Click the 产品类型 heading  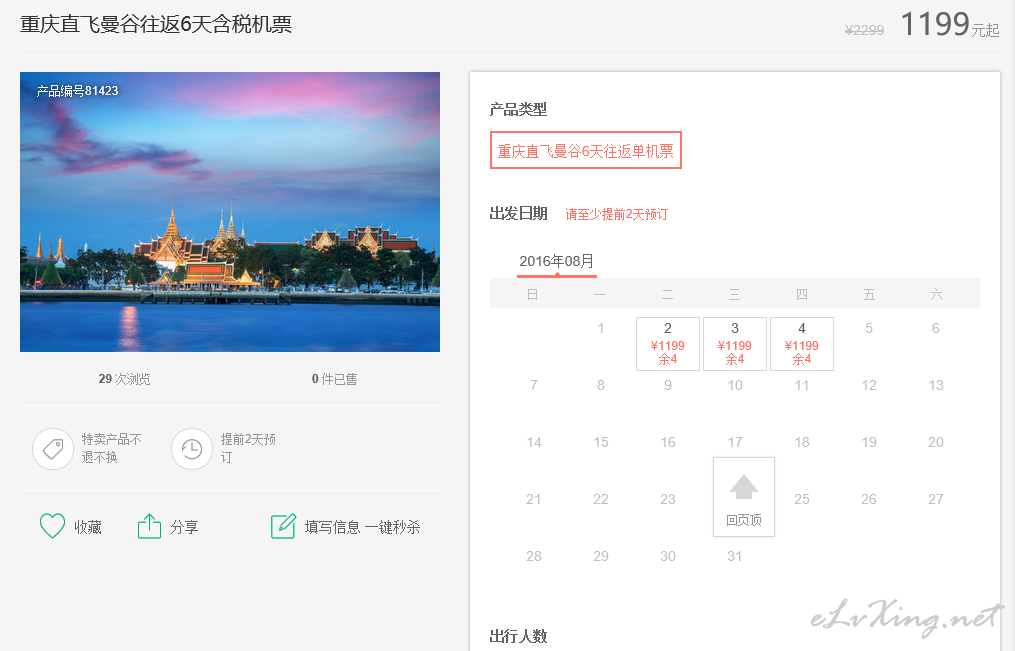pos(519,109)
